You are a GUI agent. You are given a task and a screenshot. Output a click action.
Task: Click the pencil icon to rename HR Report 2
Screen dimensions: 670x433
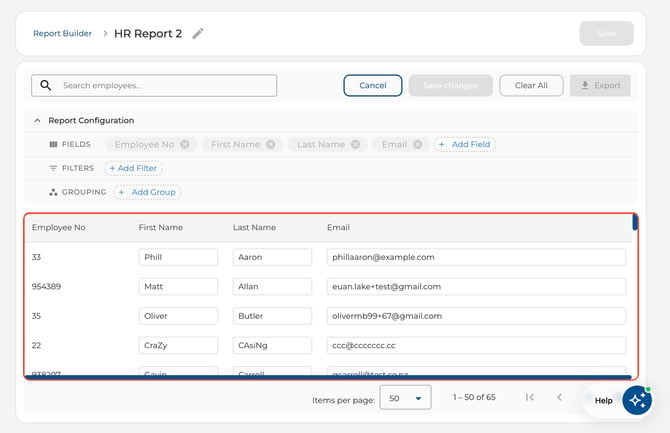click(x=197, y=33)
